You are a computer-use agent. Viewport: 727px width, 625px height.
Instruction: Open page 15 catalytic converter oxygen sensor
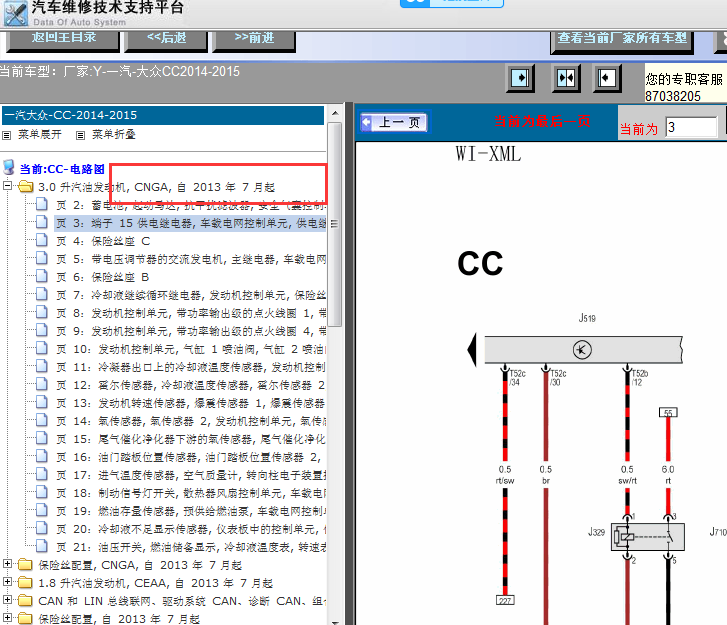[x=191, y=439]
